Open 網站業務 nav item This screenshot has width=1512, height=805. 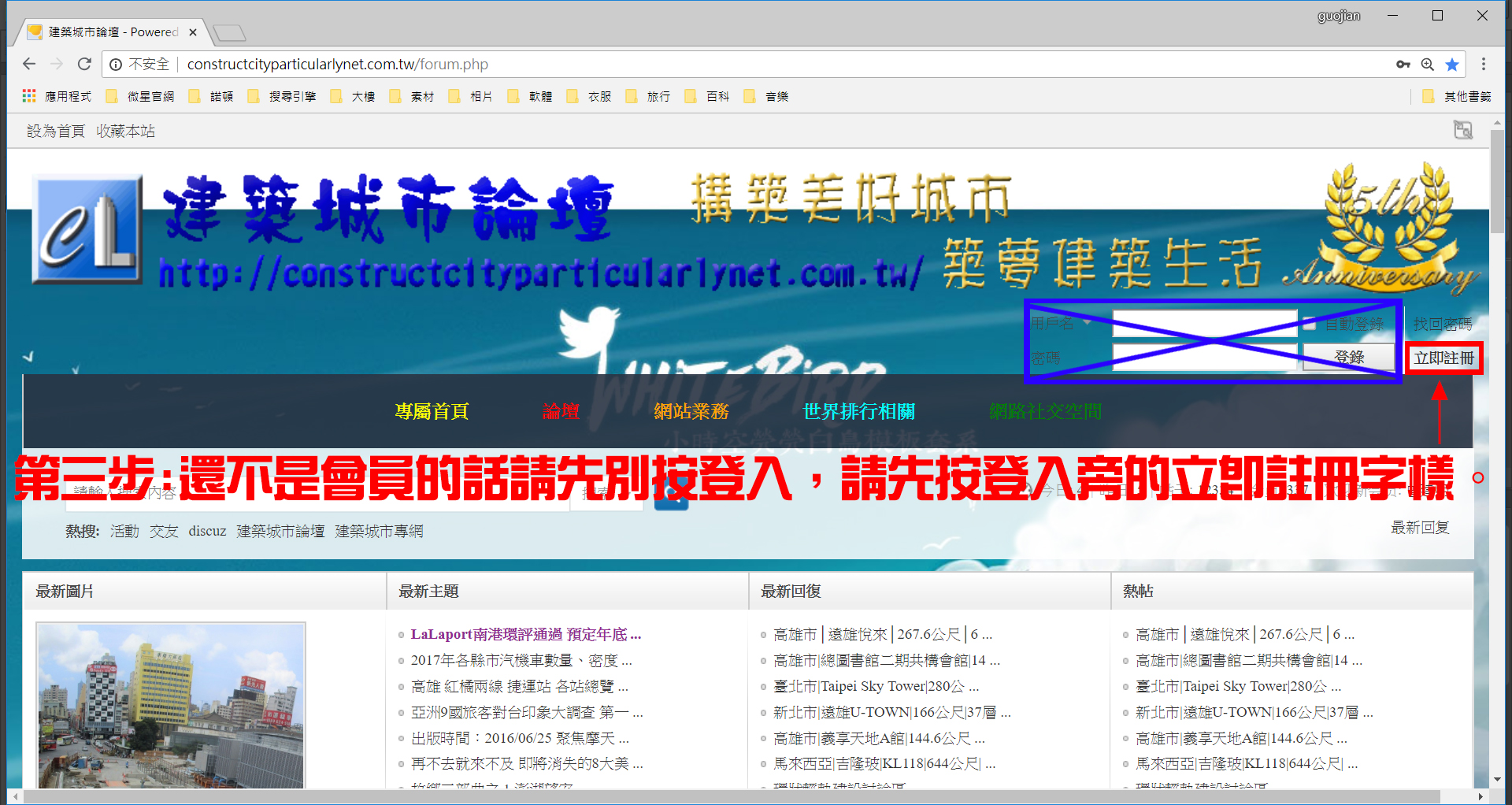tap(691, 411)
